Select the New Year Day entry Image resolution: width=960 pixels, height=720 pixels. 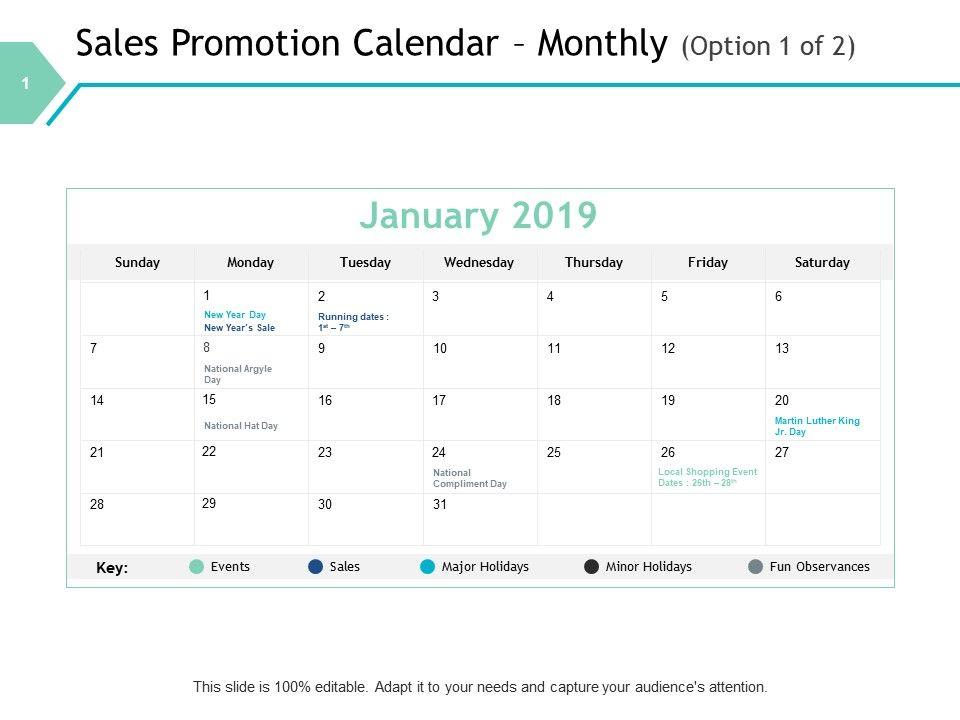tap(235, 315)
